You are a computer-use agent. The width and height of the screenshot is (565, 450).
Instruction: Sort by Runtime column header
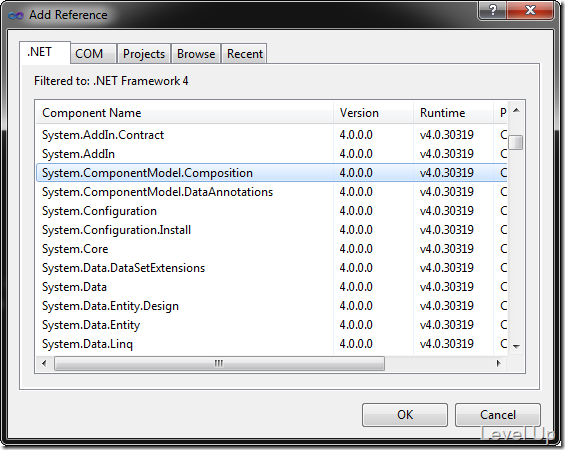pyautogui.click(x=453, y=113)
